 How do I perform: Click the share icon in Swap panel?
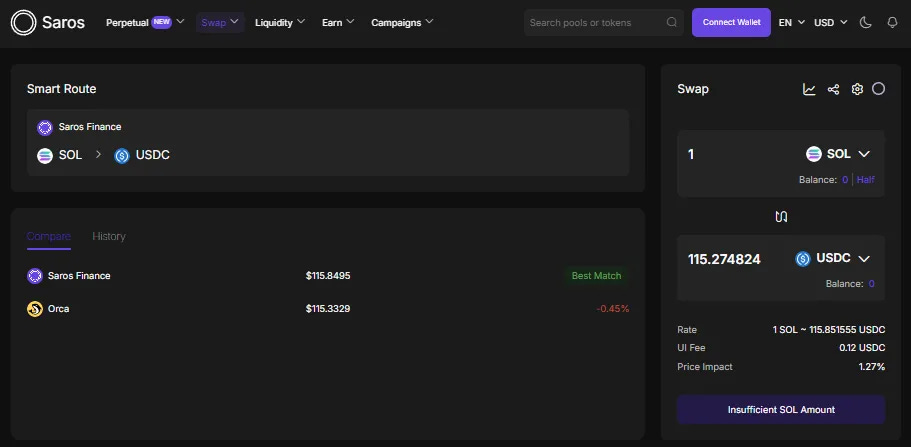[833, 89]
